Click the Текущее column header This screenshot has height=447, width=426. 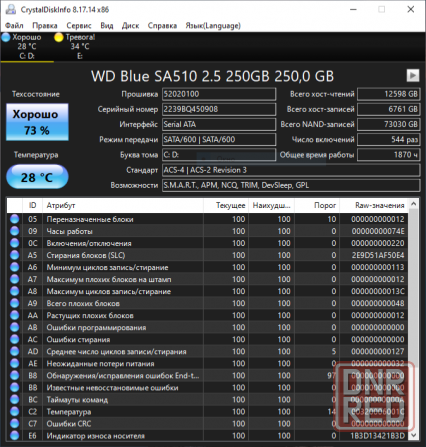(226, 205)
